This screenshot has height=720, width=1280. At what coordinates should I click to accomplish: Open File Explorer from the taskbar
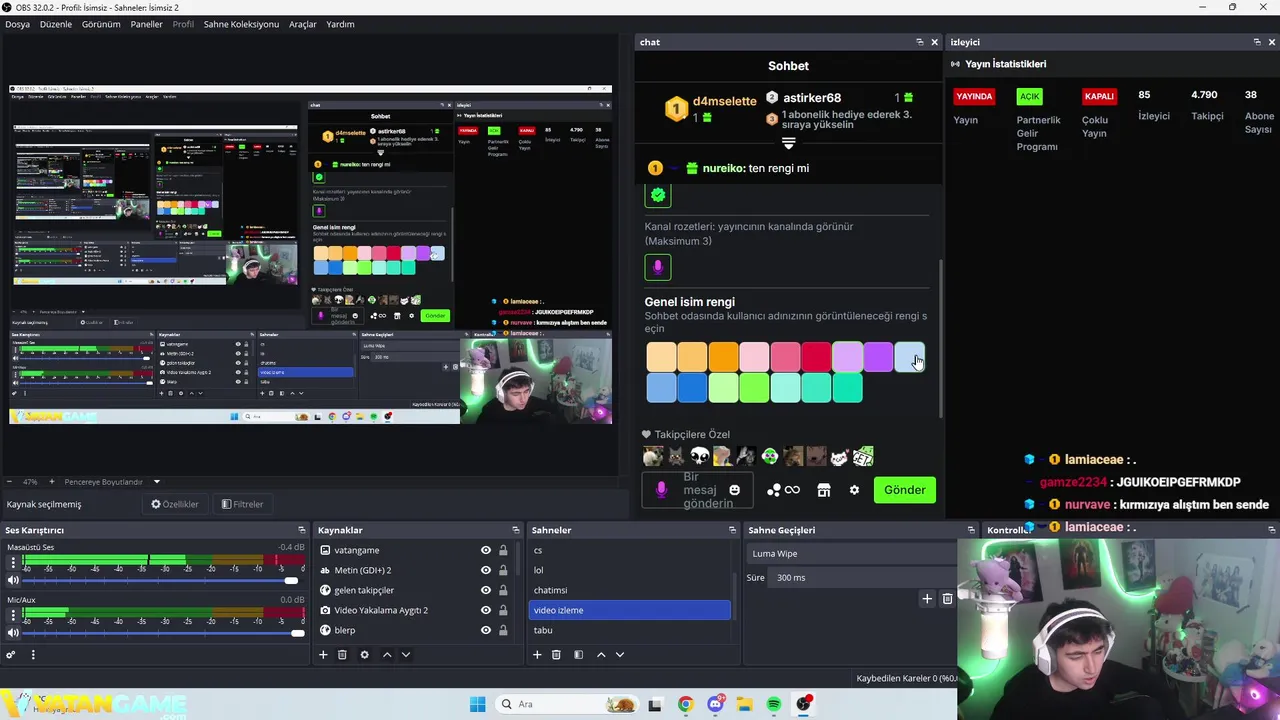point(744,704)
